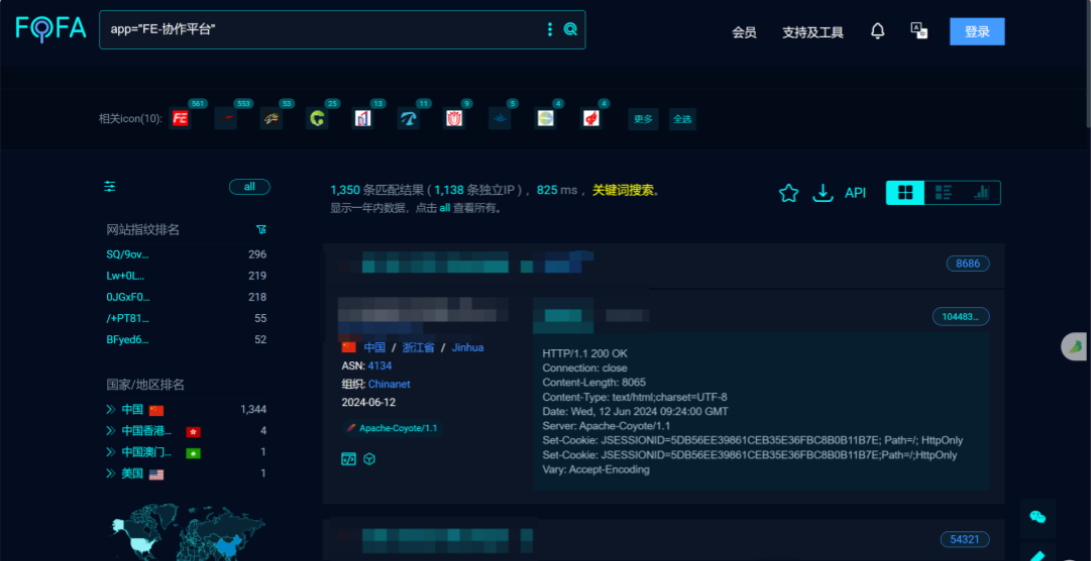Select red flower icon with 9 count

[454, 118]
